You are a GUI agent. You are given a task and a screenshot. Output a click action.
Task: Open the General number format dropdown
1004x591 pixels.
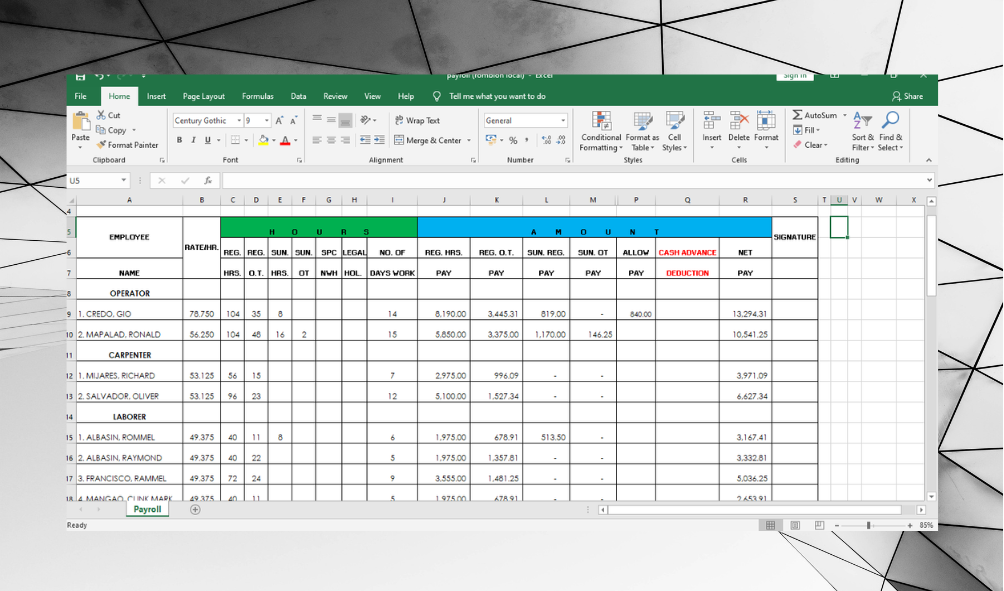(x=563, y=120)
